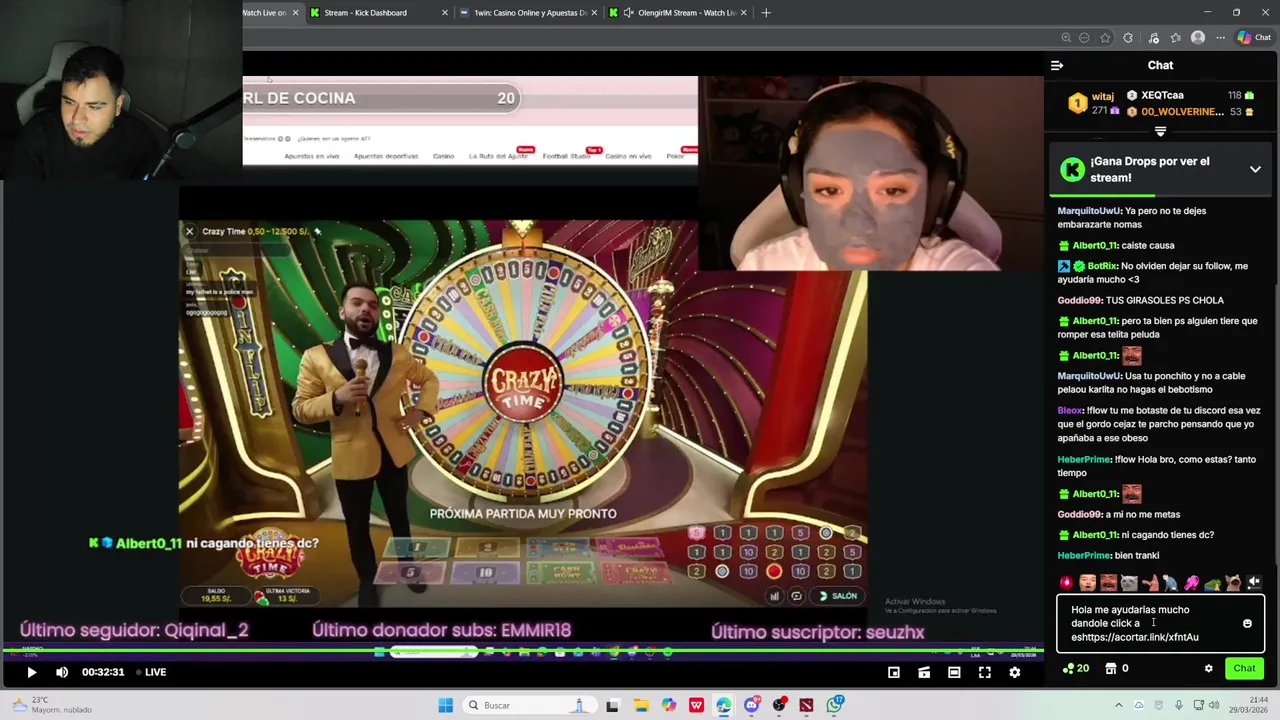Expand the Gana Drops banner chevron
The height and width of the screenshot is (720, 1280).
pyautogui.click(x=1255, y=169)
